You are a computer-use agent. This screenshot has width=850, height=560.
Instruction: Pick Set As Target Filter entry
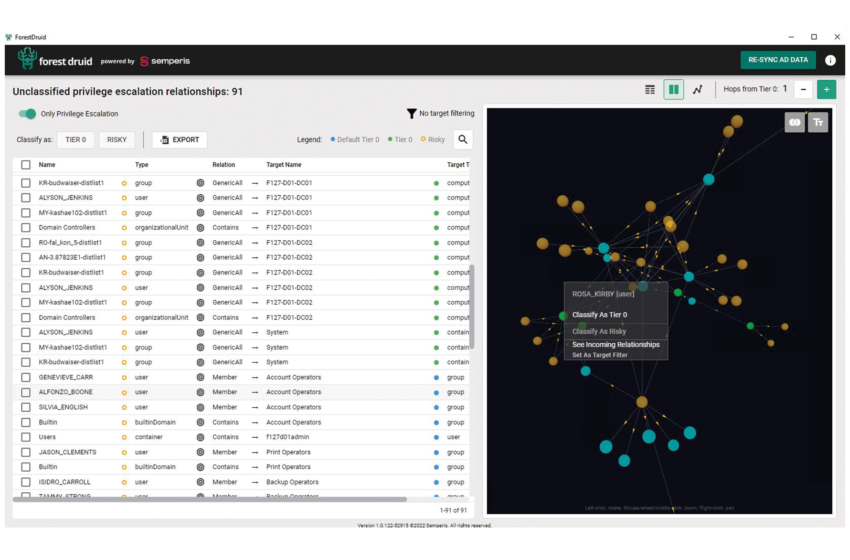[602, 355]
